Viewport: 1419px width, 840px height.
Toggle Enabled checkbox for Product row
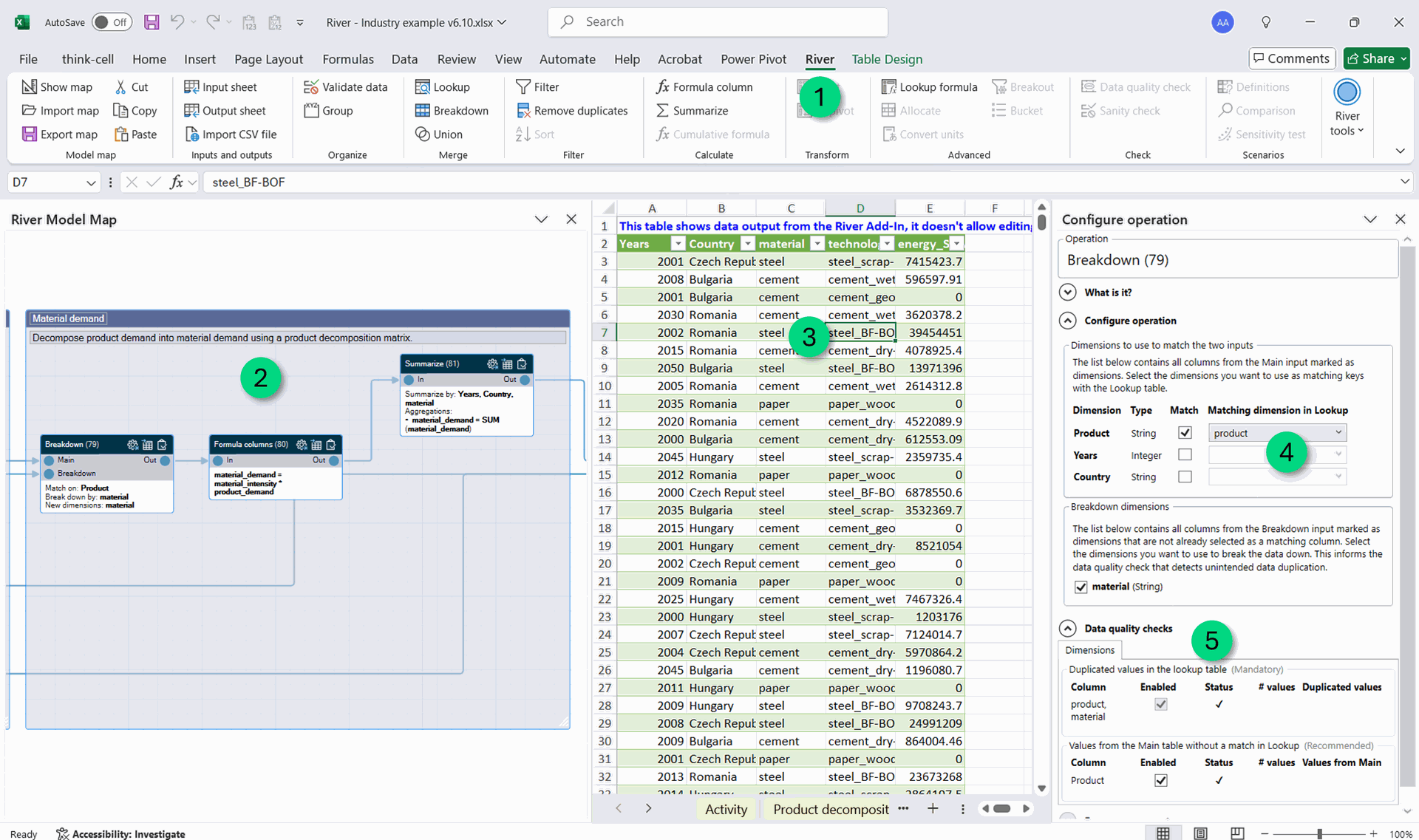click(1161, 780)
